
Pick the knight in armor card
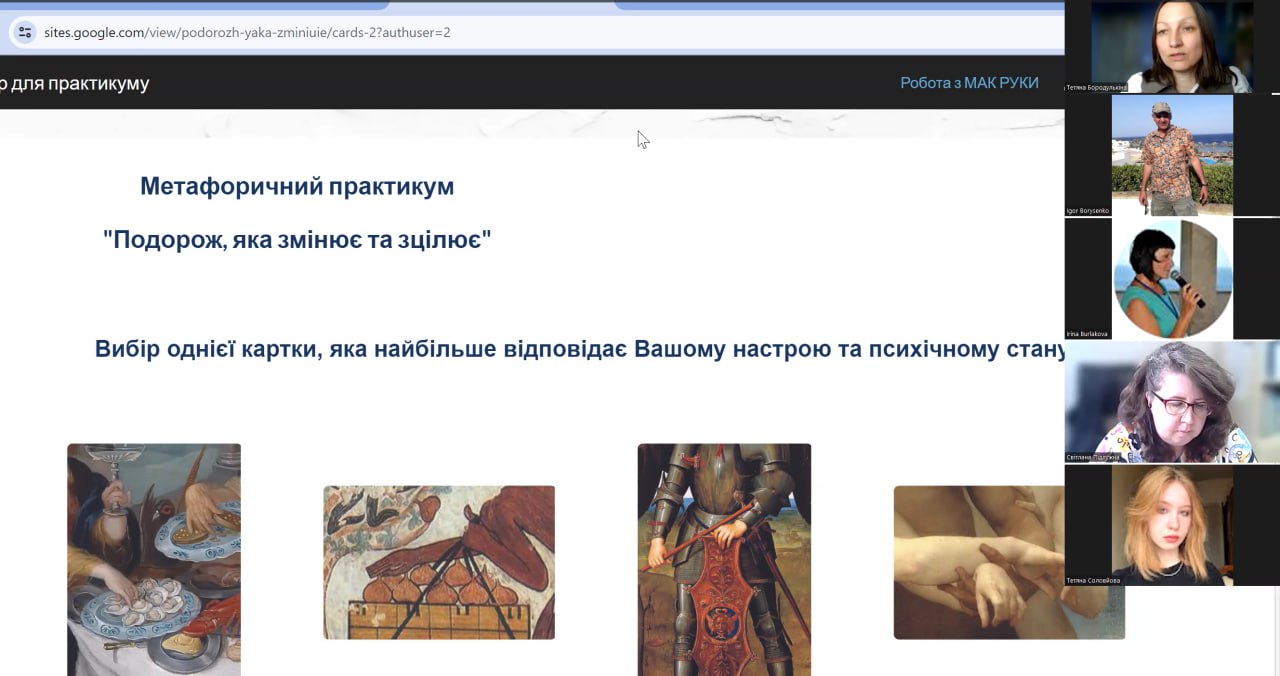(724, 559)
